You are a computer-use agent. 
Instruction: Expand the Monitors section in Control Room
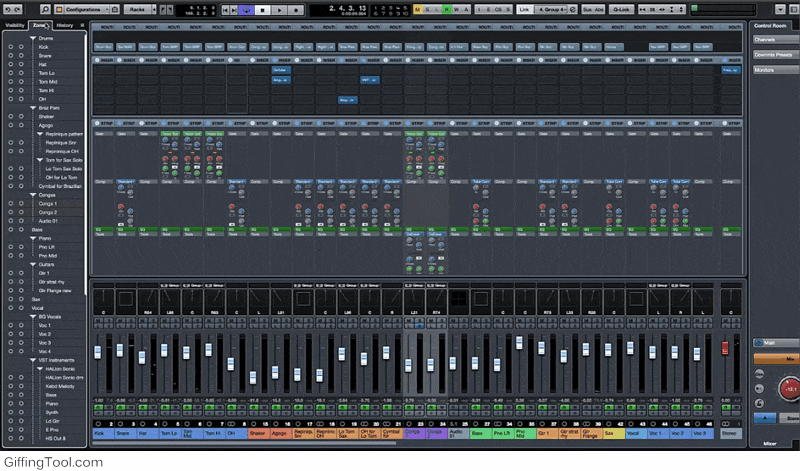[776, 70]
